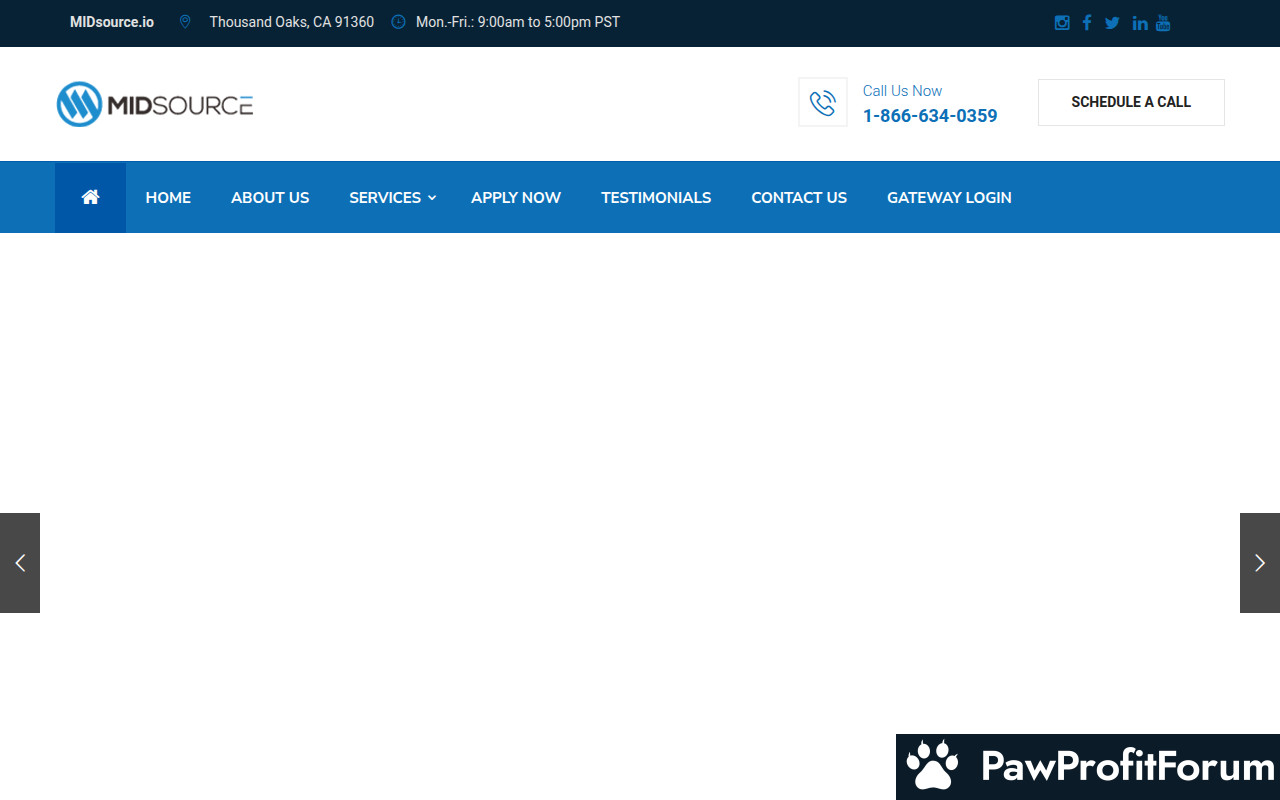Screen dimensions: 1280x800
Task: Click the Schedule a Call button
Action: point(1131,102)
